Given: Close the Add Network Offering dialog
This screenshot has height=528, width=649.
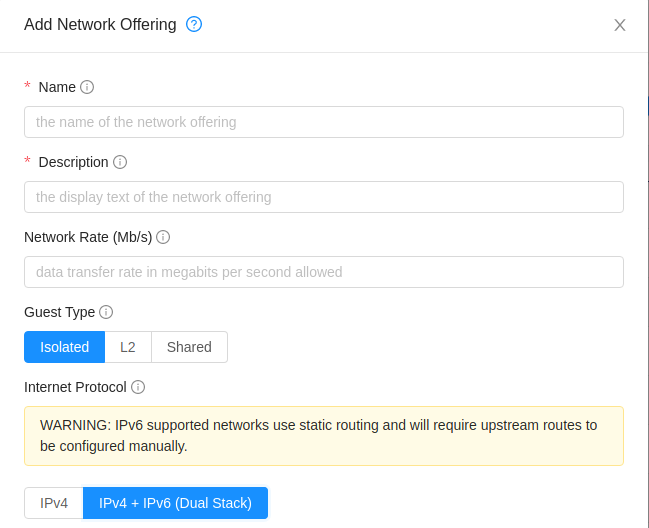Looking at the screenshot, I should click(620, 25).
